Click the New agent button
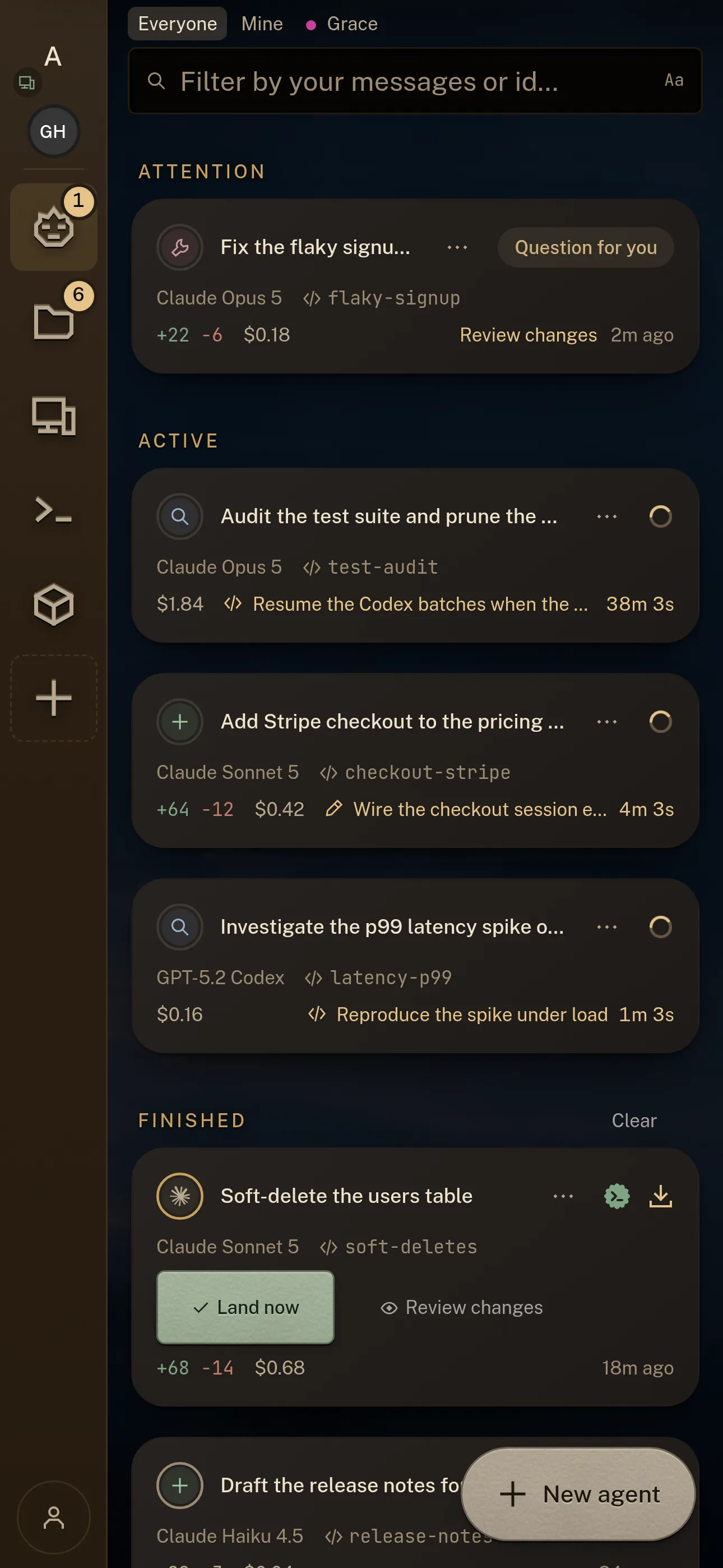 [x=578, y=1495]
